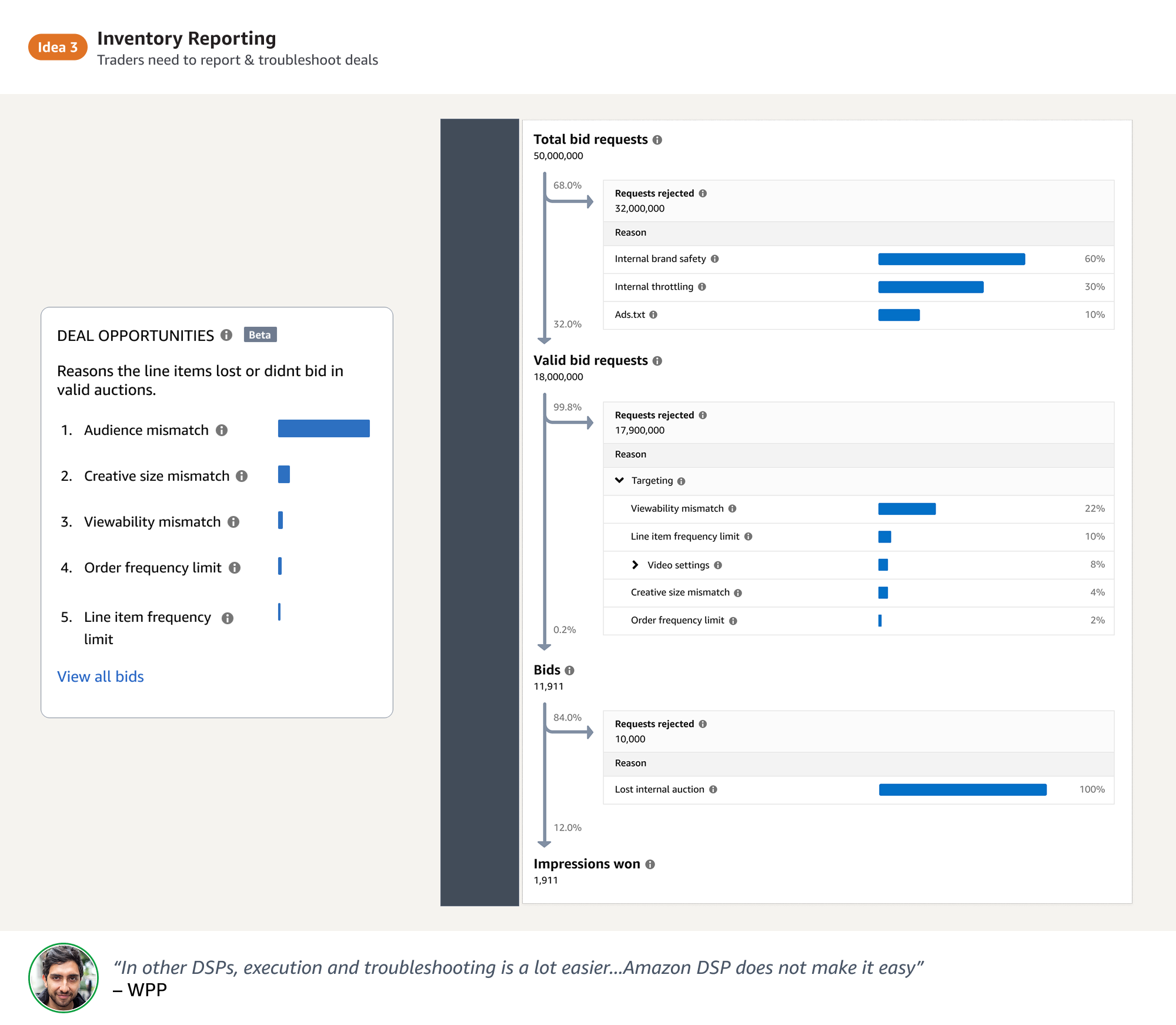The image size is (1176, 1025).
Task: Click the WPP trader profile photo
Action: coord(64,978)
